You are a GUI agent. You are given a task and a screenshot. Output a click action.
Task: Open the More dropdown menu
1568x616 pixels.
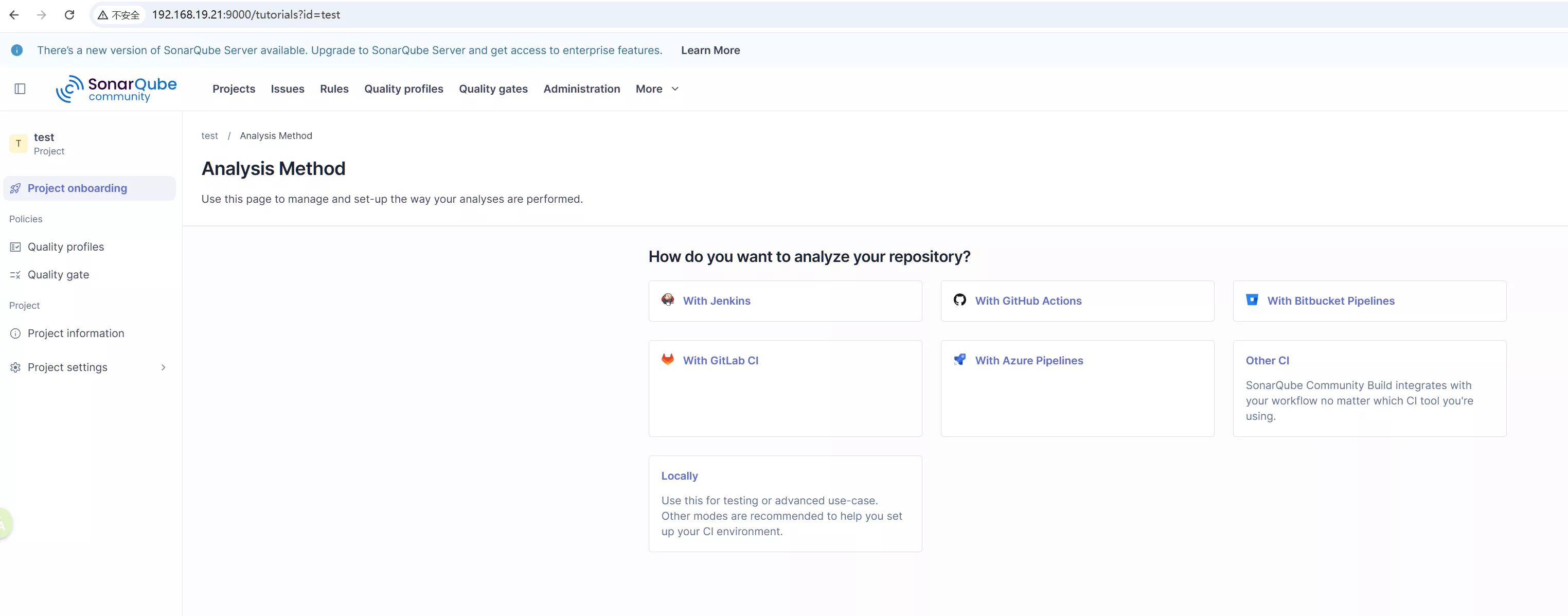(657, 89)
